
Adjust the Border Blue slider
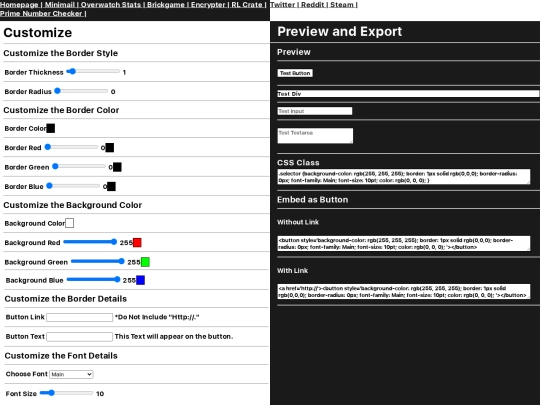[x=73, y=186]
